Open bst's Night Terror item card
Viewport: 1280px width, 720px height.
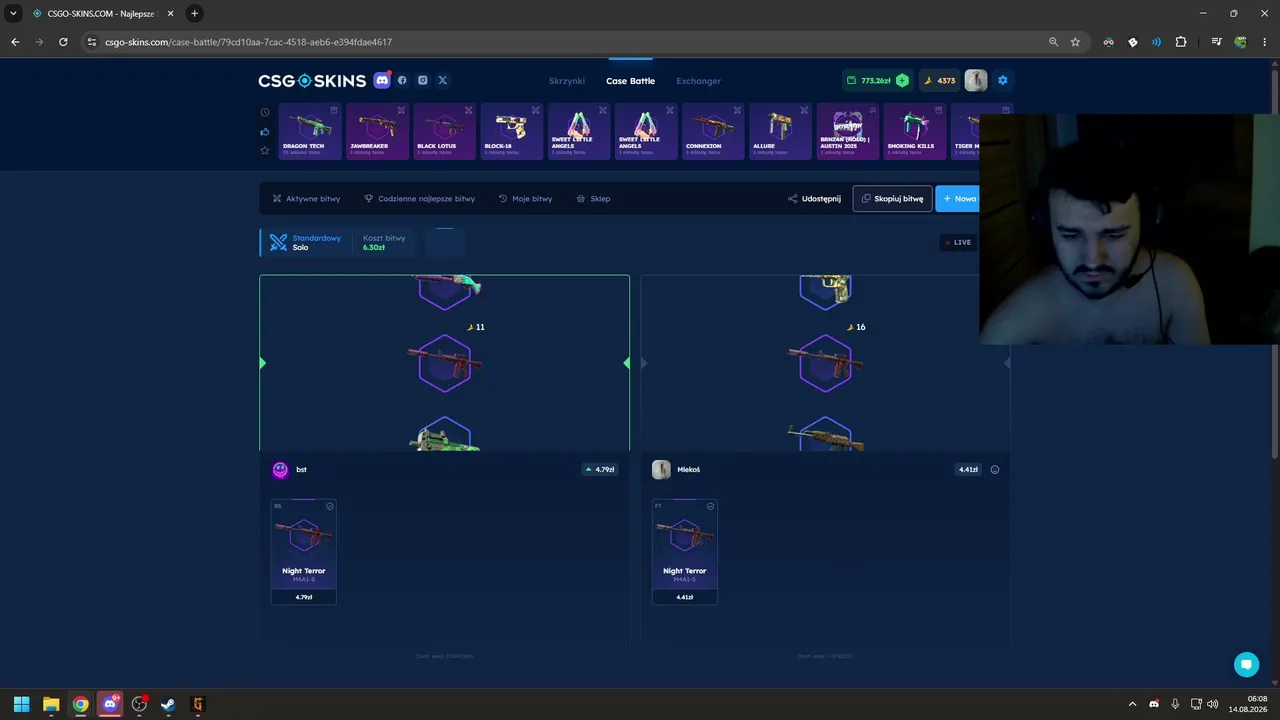click(x=303, y=552)
